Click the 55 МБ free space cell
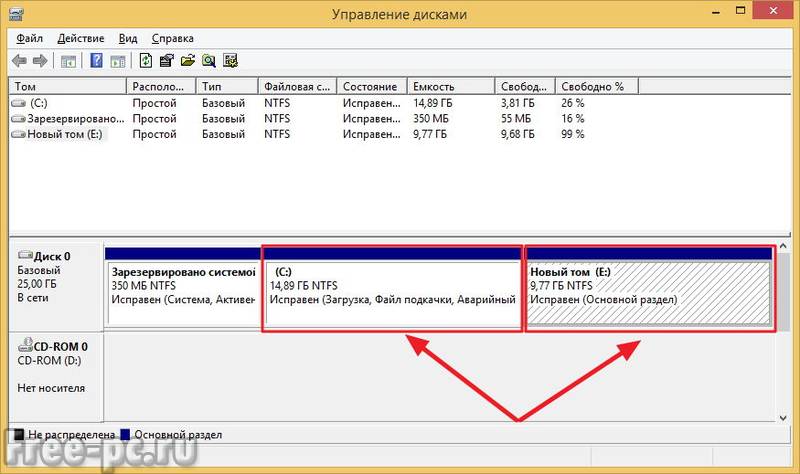The height and width of the screenshot is (474, 800). point(515,119)
